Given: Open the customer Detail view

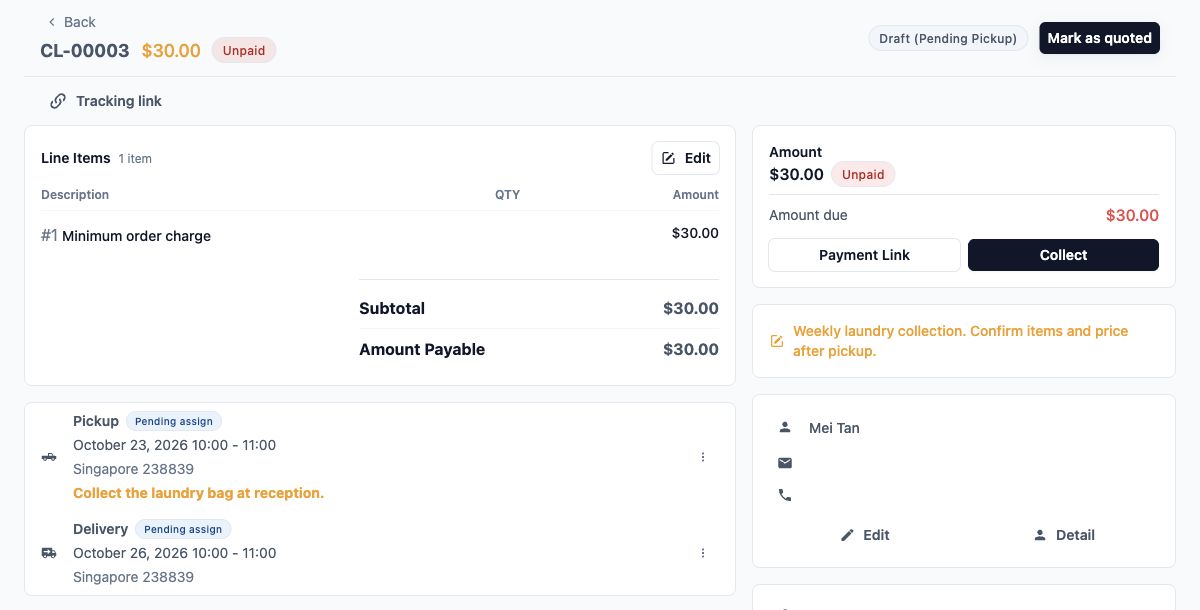Looking at the screenshot, I should pyautogui.click(x=1064, y=535).
